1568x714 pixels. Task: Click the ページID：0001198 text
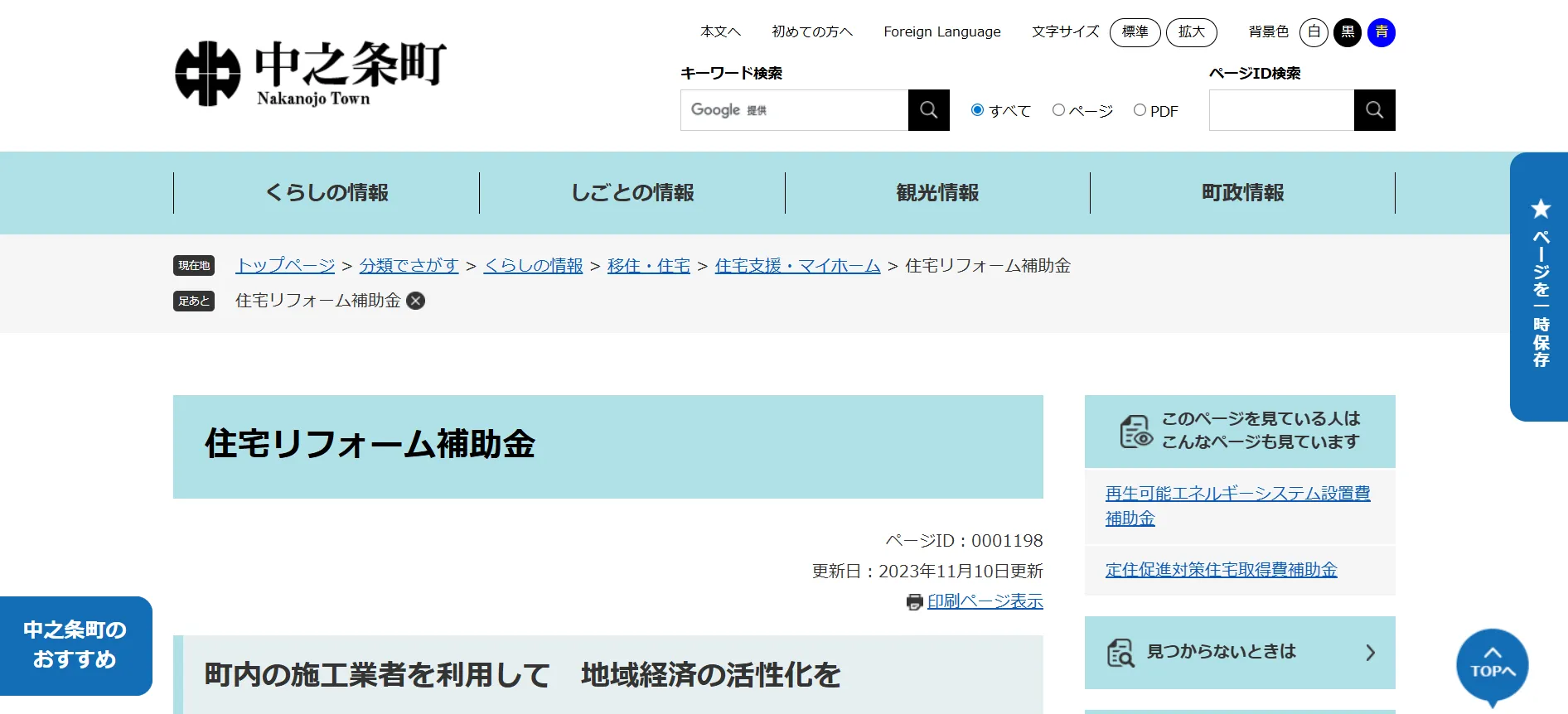point(964,541)
